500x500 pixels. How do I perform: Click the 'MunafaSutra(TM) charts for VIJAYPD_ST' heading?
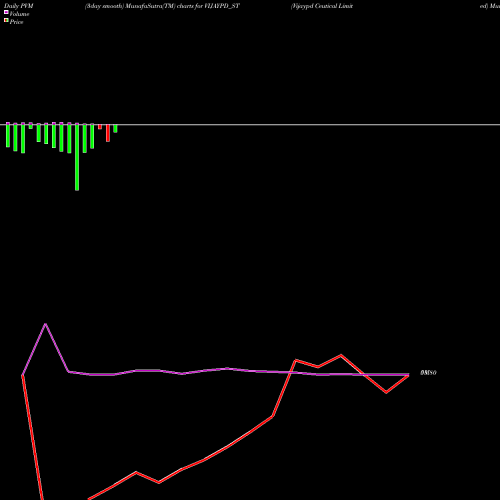tap(183, 6)
